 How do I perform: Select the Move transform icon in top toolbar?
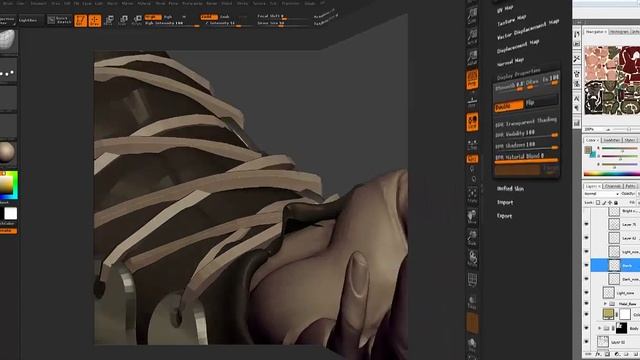(109, 20)
